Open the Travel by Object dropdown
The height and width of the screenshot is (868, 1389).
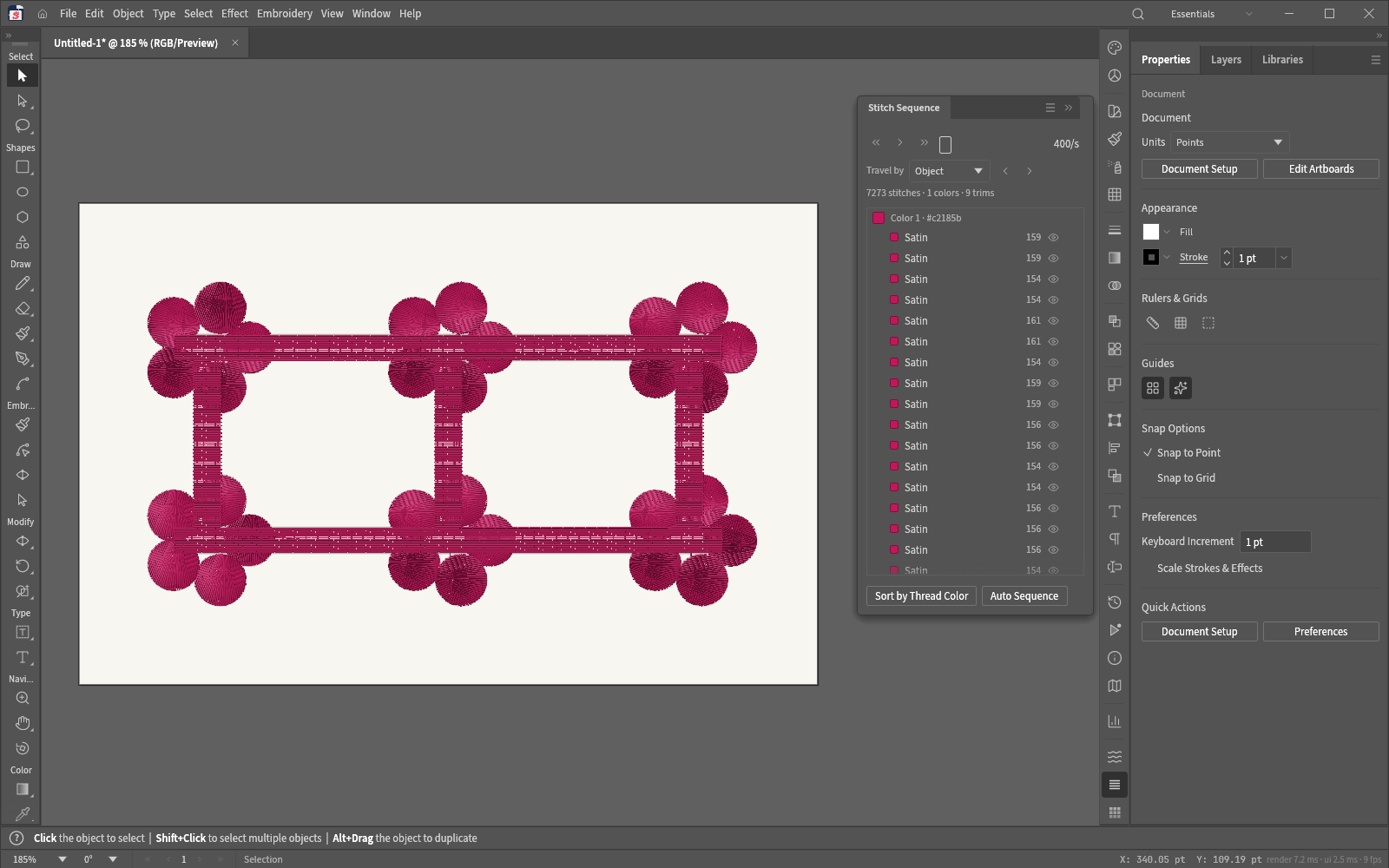948,171
